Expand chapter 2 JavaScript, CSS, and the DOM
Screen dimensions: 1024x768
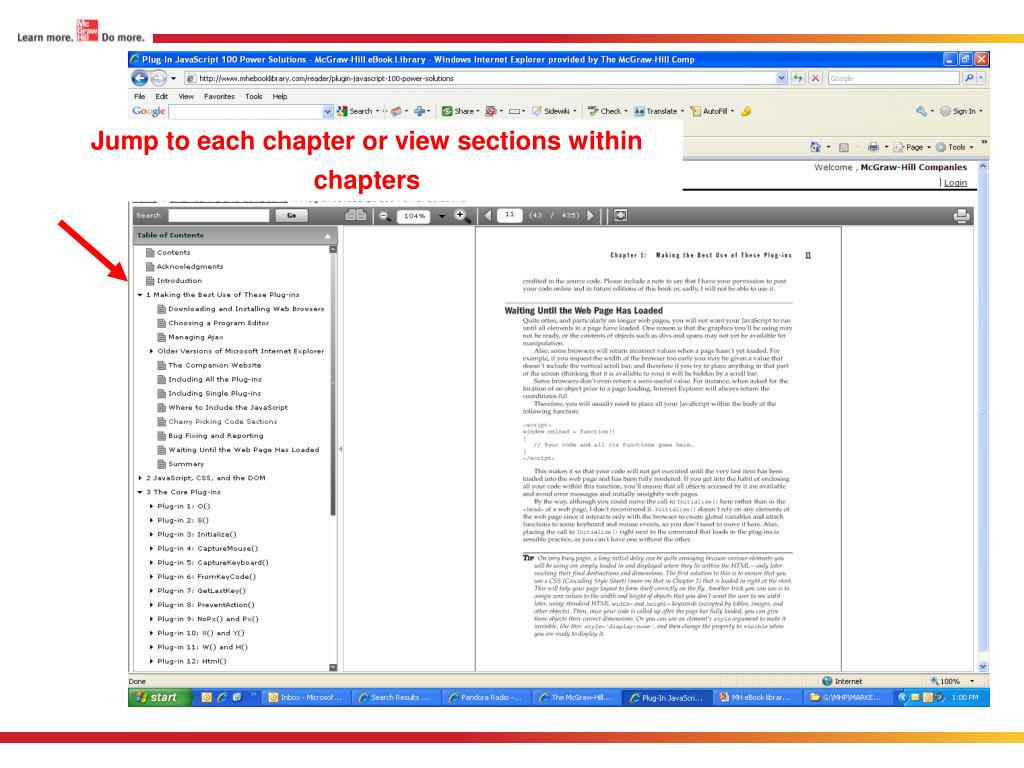140,478
